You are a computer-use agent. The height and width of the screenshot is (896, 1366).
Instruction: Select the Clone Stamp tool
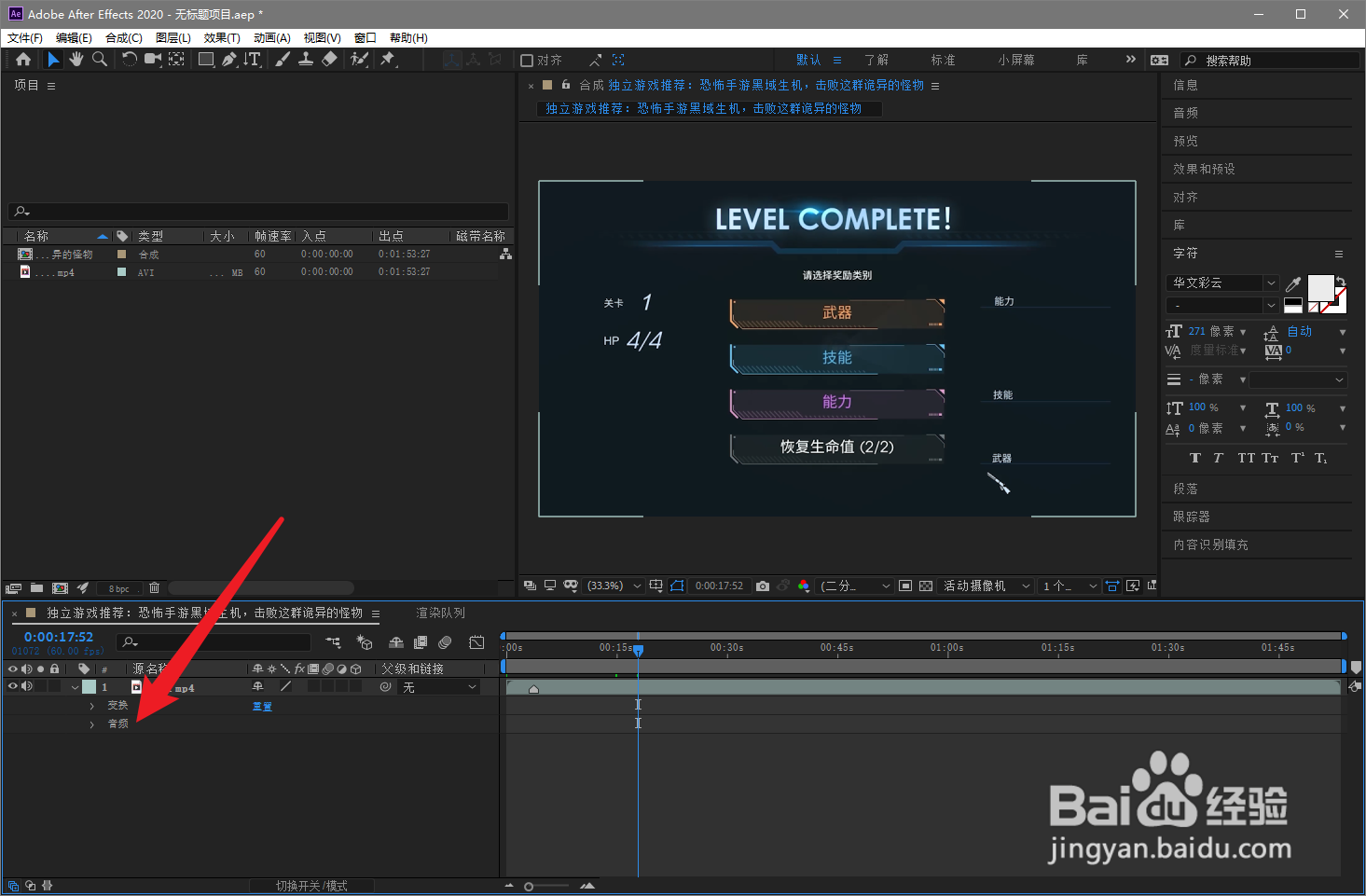305,59
